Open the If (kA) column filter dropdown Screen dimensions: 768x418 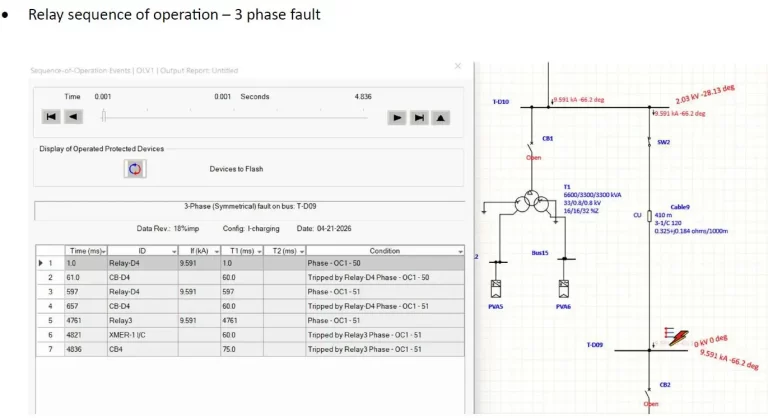(216, 251)
